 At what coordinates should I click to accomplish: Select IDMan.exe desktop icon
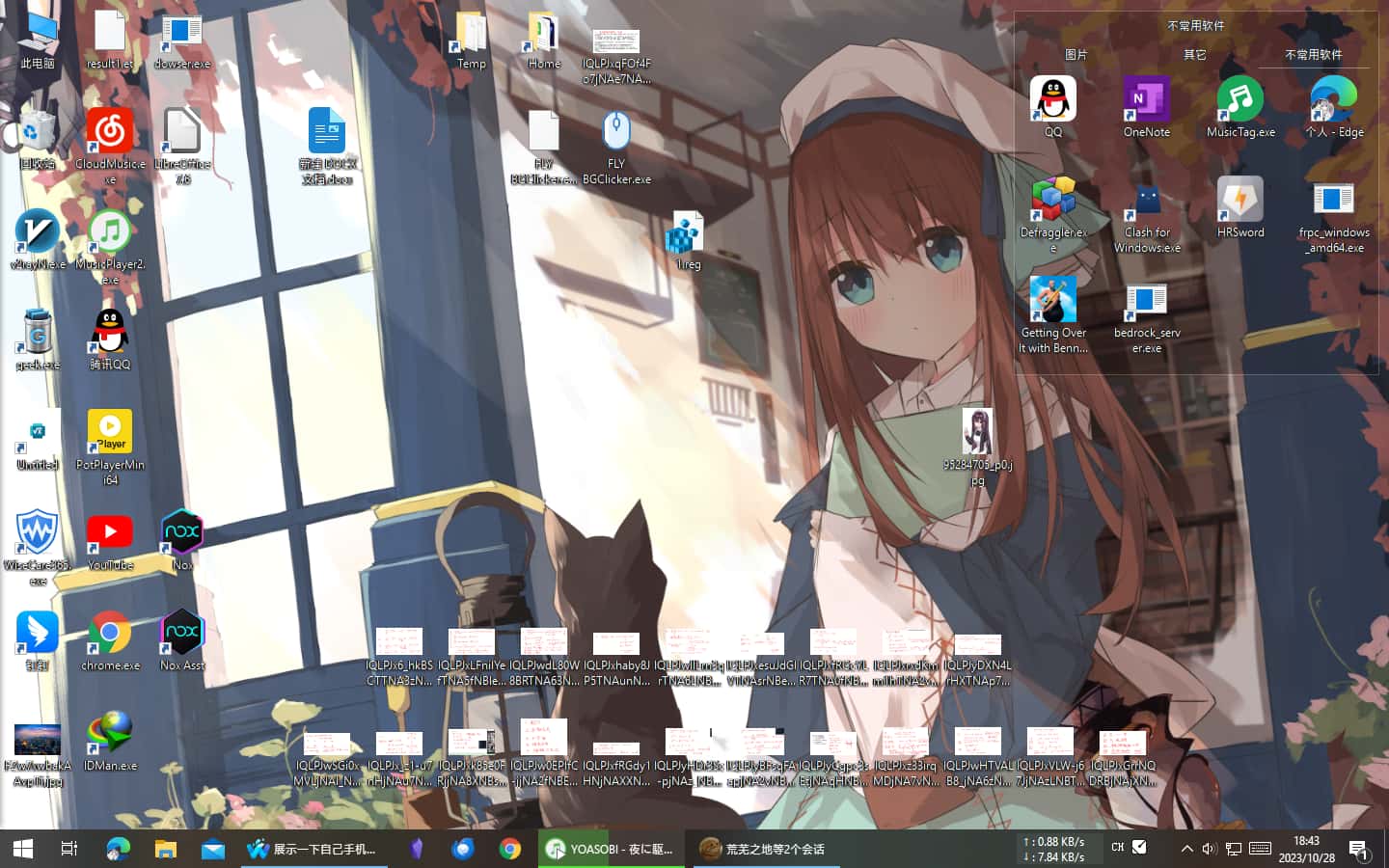pos(110,733)
